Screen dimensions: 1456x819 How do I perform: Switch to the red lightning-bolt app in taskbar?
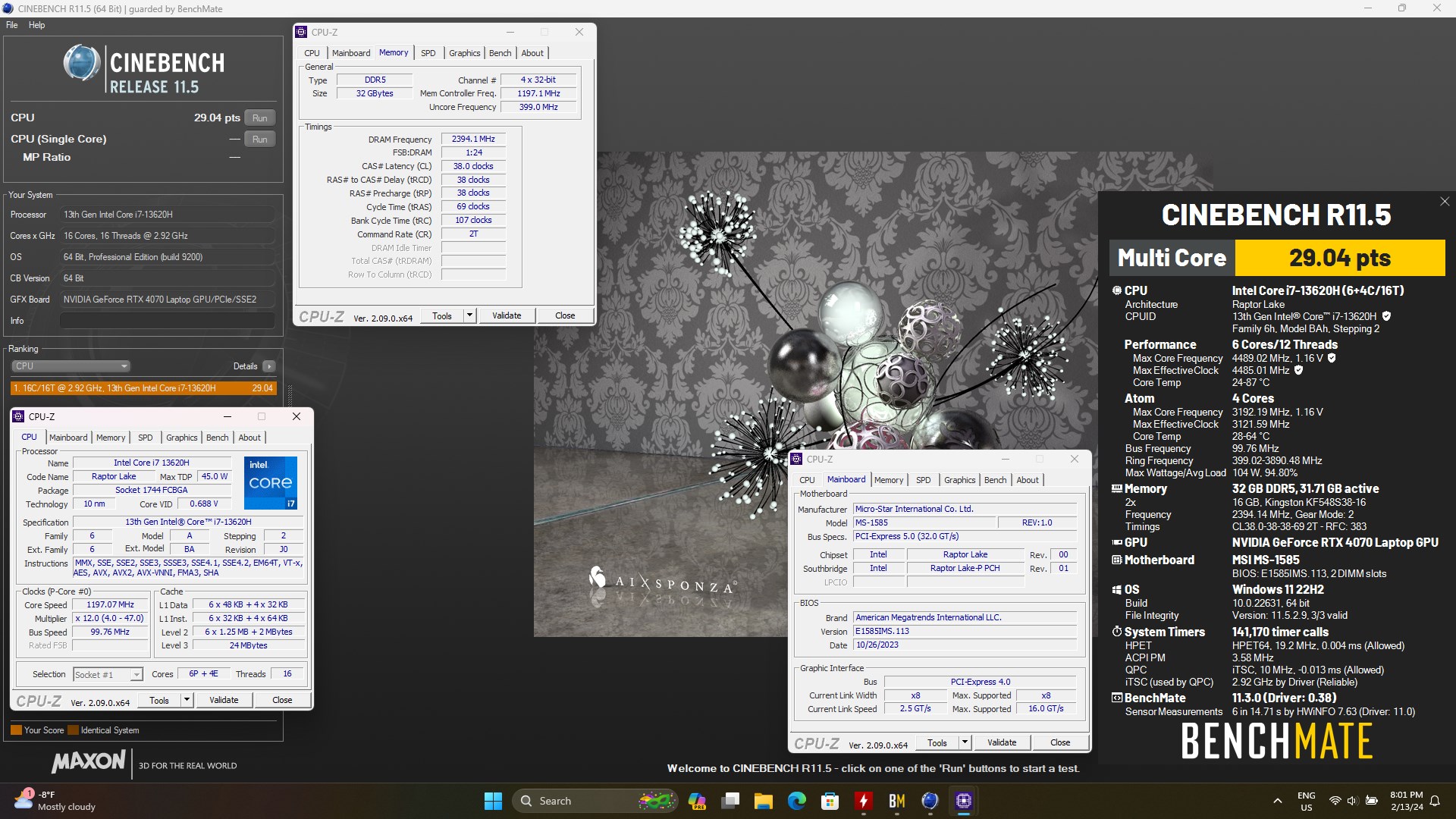(x=864, y=801)
